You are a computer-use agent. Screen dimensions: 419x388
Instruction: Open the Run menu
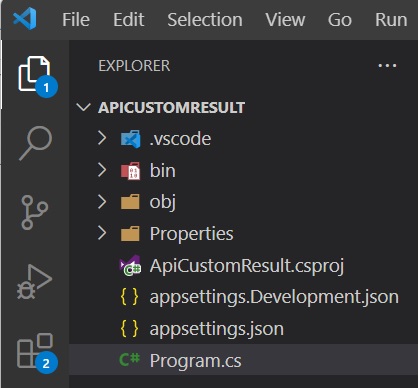coord(391,20)
